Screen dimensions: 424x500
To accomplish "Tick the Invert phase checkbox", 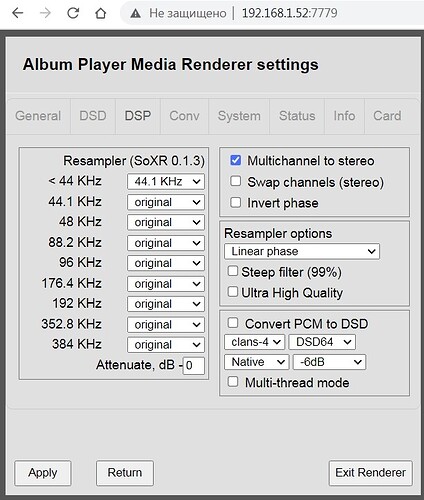I will point(236,202).
